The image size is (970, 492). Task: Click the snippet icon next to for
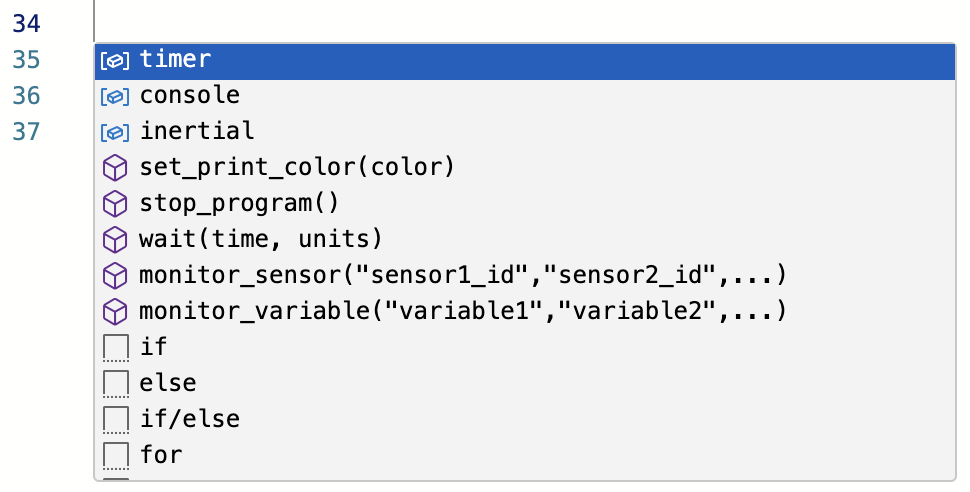pyautogui.click(x=116, y=456)
